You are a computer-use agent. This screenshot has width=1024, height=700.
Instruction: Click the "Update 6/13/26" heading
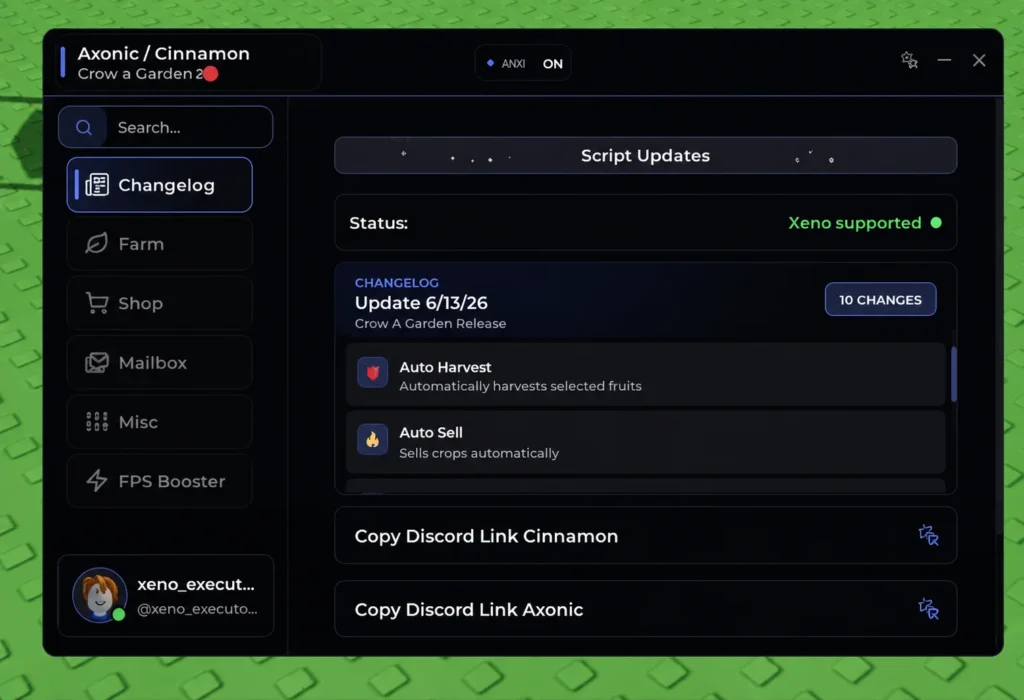click(x=421, y=303)
